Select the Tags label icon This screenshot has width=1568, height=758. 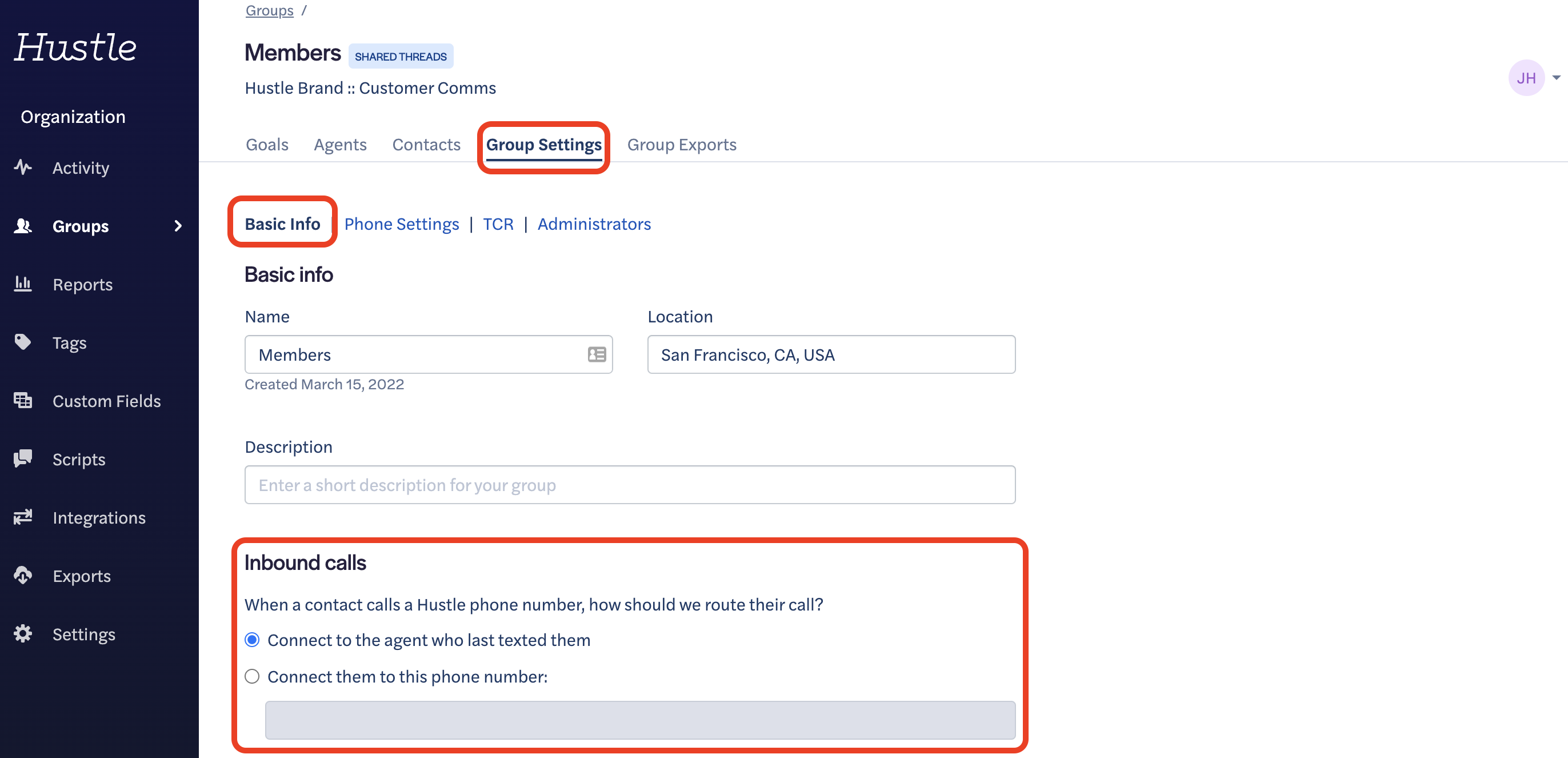click(23, 342)
